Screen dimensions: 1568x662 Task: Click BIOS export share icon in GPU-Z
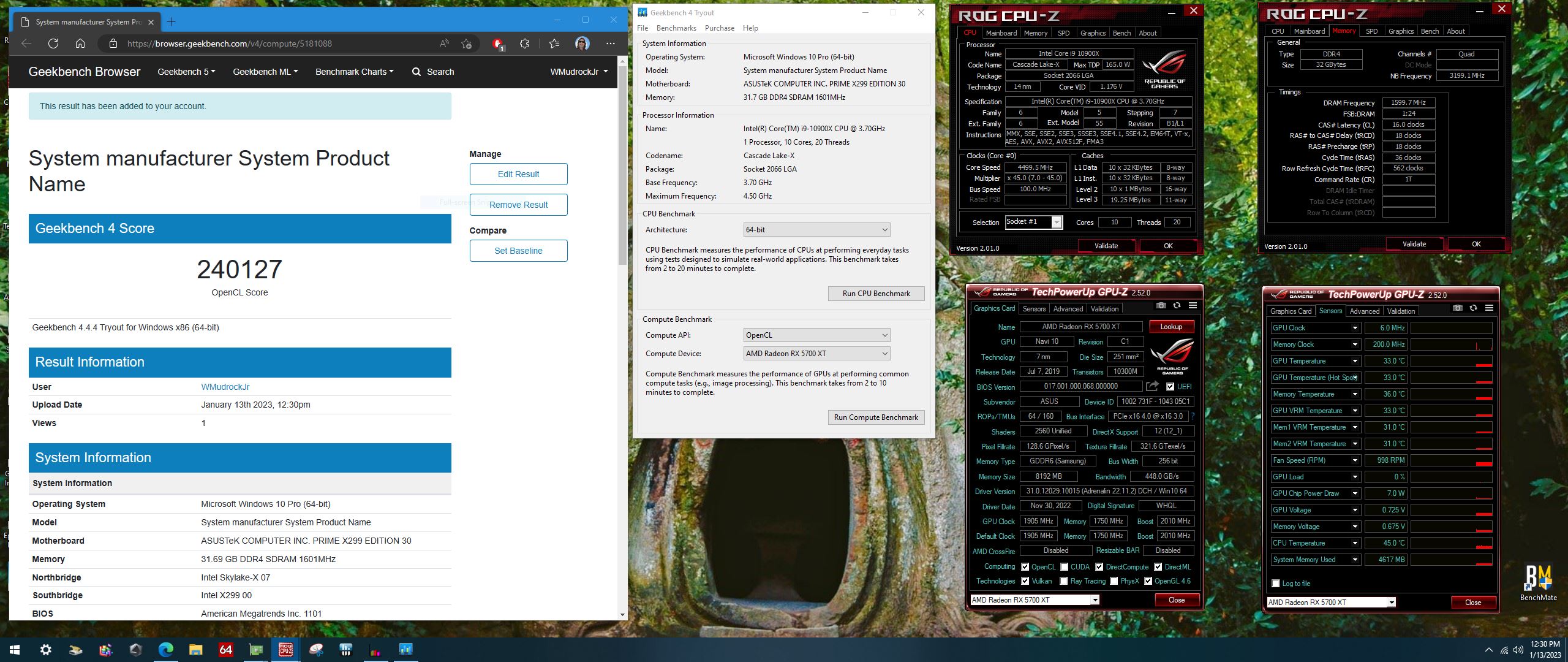click(1152, 386)
